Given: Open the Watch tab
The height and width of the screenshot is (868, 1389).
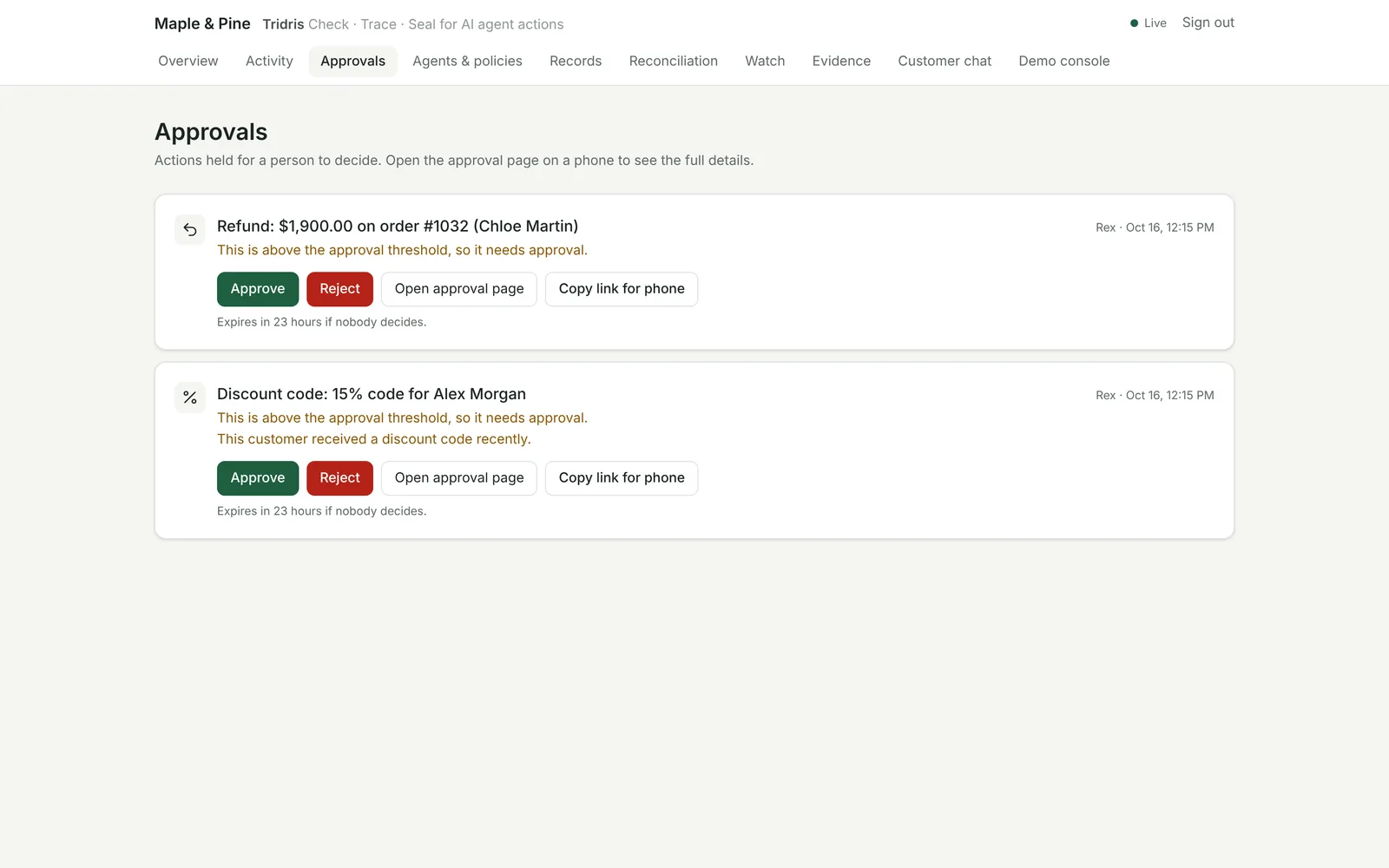Looking at the screenshot, I should [x=765, y=61].
